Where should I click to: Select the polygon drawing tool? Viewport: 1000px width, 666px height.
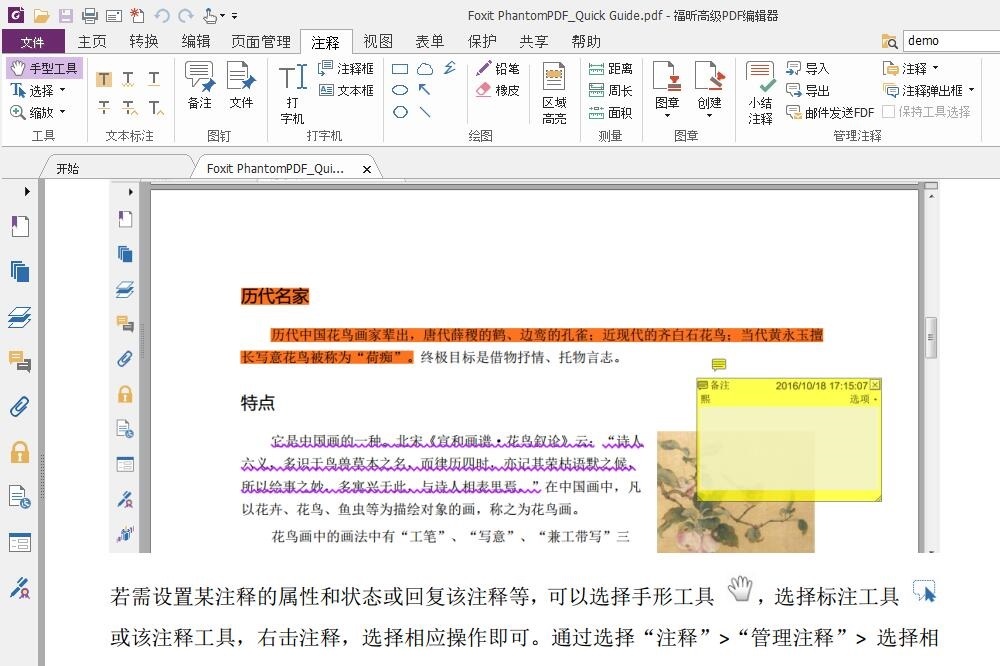pos(400,112)
